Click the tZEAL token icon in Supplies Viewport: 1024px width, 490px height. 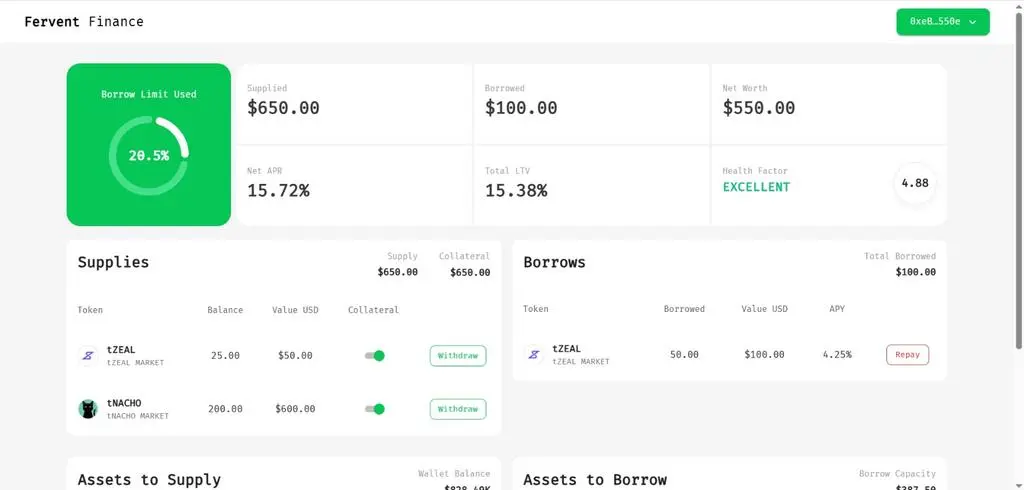[x=88, y=356]
